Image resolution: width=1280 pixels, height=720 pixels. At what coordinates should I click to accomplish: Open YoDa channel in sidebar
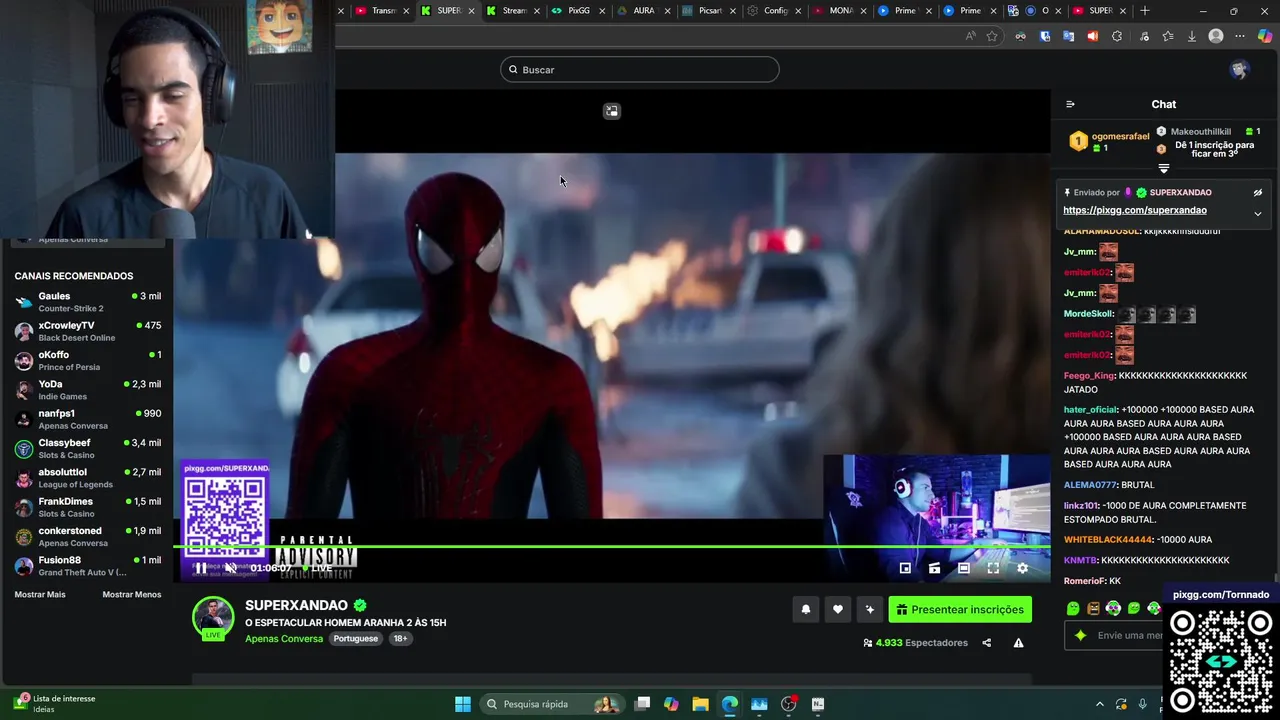pos(88,389)
